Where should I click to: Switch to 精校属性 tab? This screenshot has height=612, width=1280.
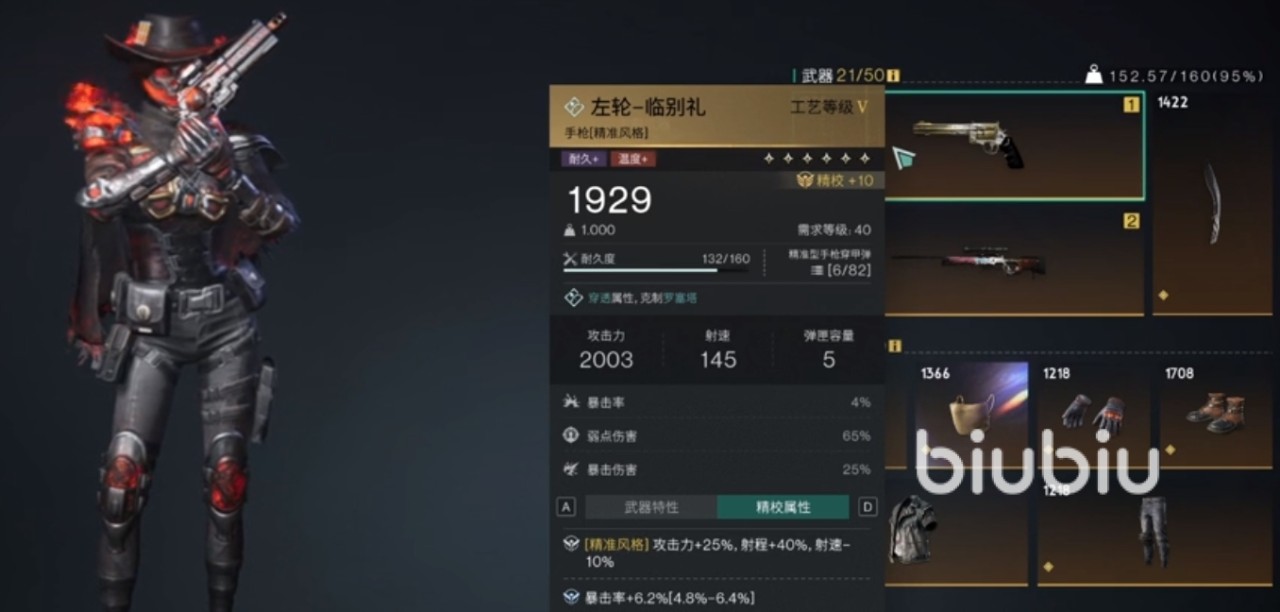[x=783, y=507]
